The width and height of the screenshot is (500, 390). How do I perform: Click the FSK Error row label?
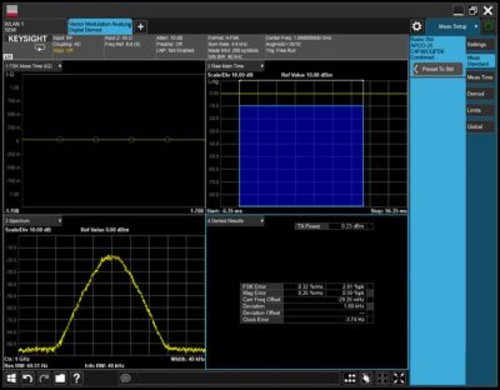262,286
